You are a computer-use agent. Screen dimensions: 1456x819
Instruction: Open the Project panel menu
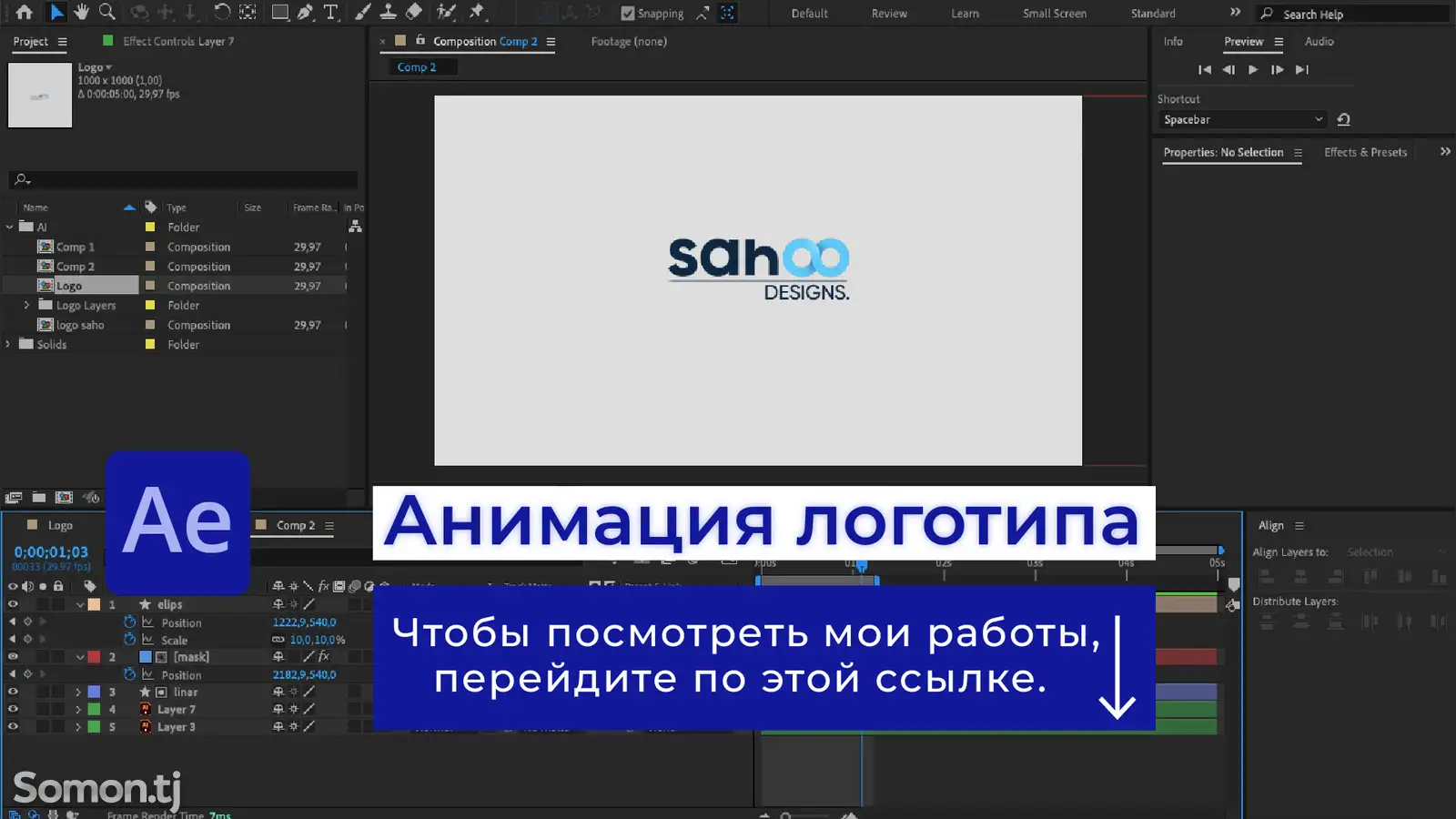62,42
